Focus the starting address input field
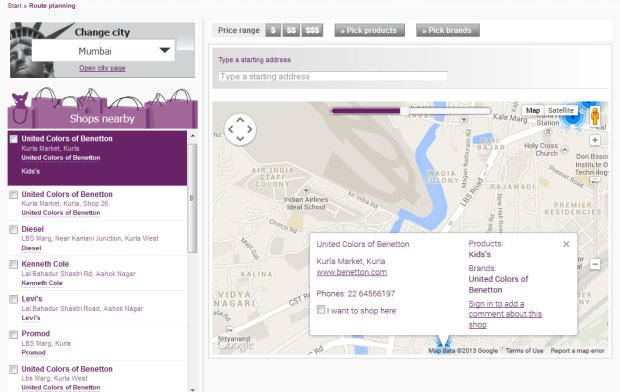The image size is (620, 392). coord(333,76)
